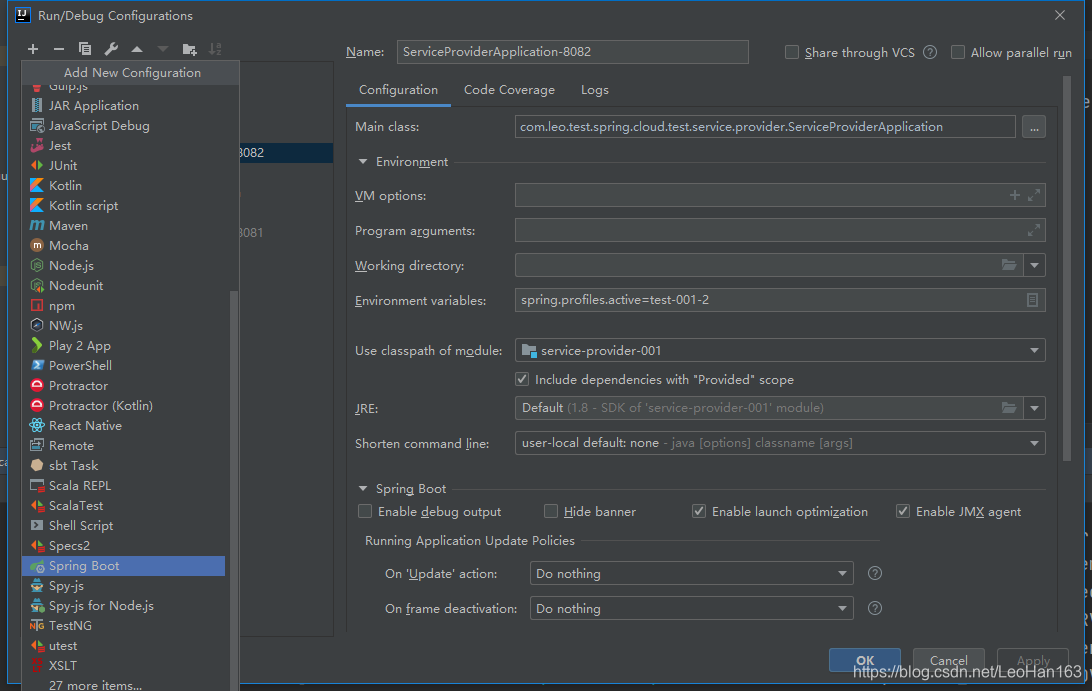
Task: Open JRE dropdown arrow
Action: point(1034,407)
